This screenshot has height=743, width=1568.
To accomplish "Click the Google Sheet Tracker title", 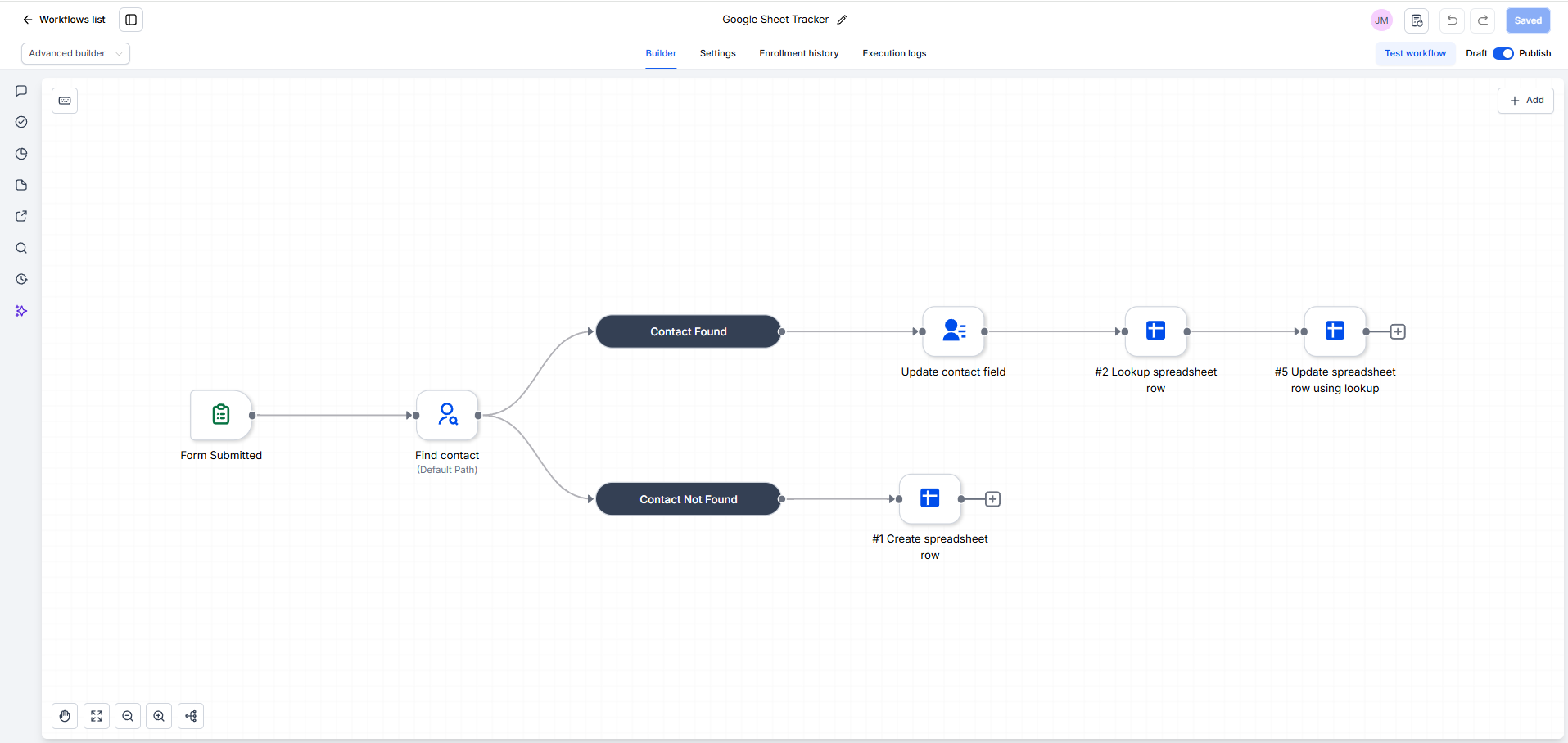I will (x=775, y=20).
